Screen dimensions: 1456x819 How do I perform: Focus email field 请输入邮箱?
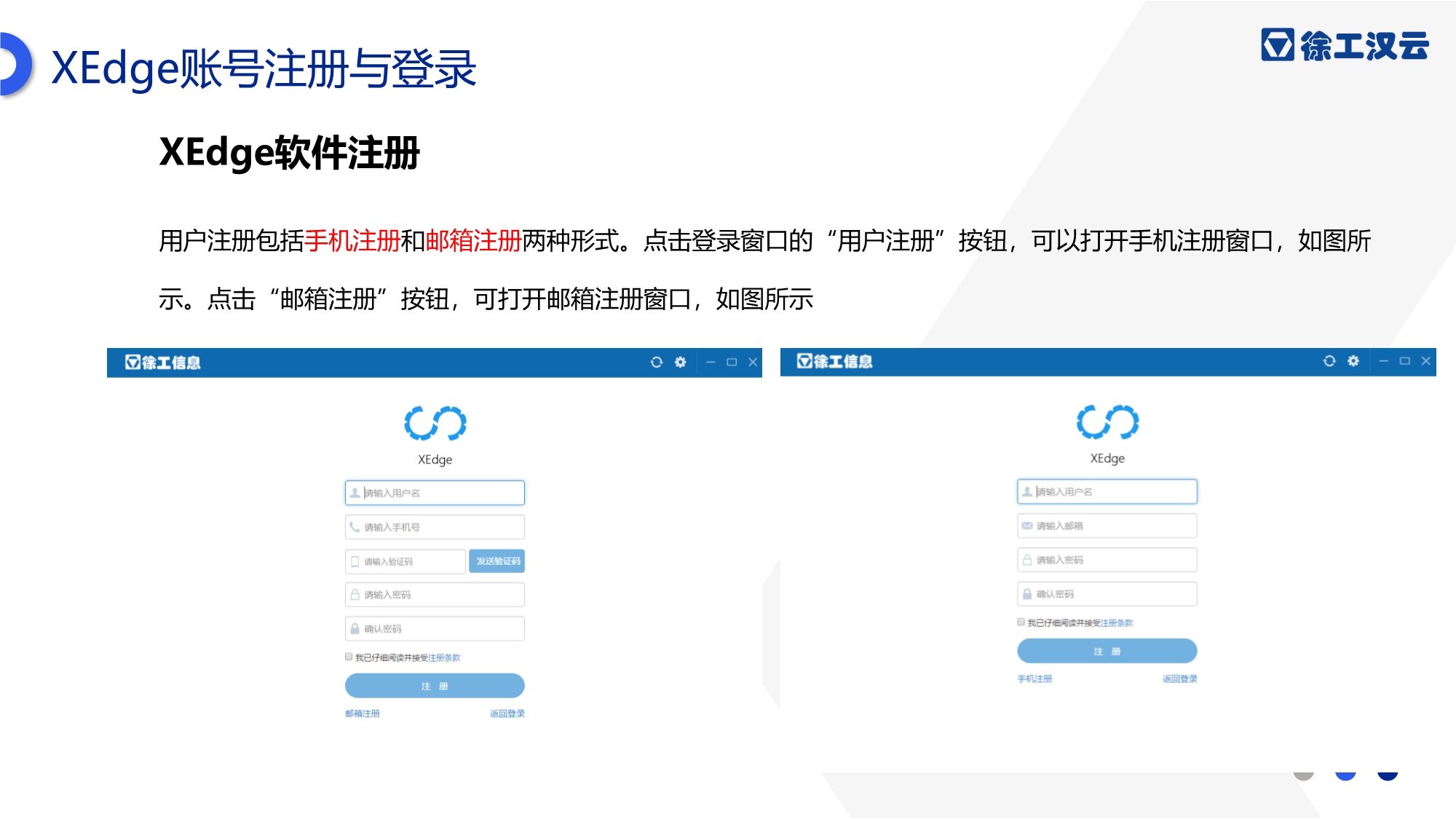pyautogui.click(x=1107, y=526)
